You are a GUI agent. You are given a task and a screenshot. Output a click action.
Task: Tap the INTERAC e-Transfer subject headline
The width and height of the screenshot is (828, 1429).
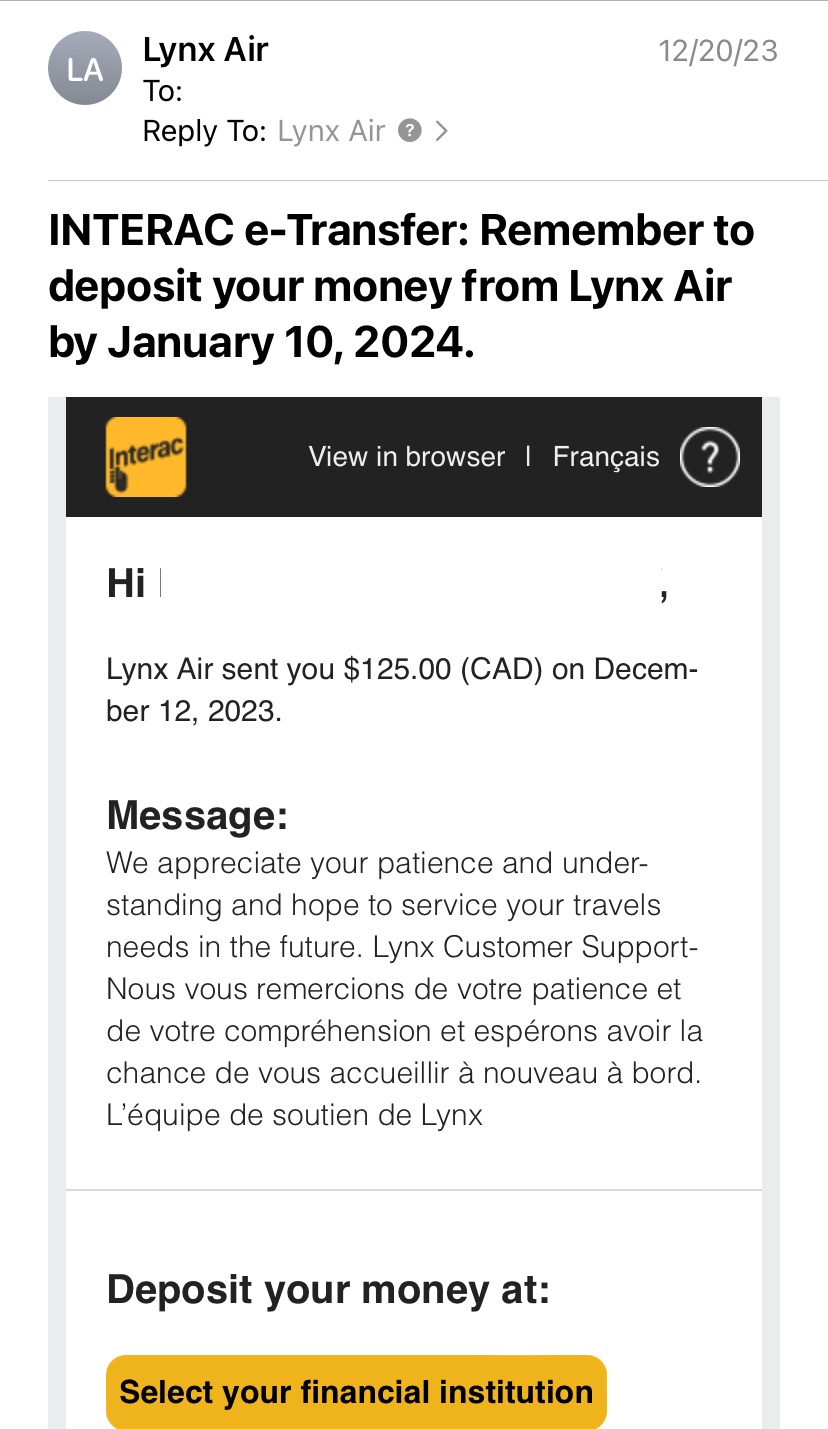(401, 287)
